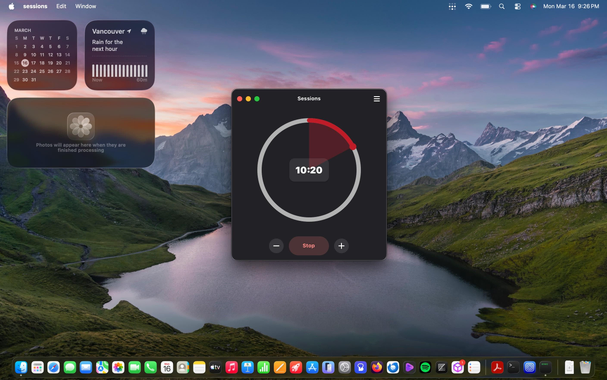Image resolution: width=607 pixels, height=380 pixels.
Task: Click today's date 16 in the calendar widget
Action: pos(25,63)
